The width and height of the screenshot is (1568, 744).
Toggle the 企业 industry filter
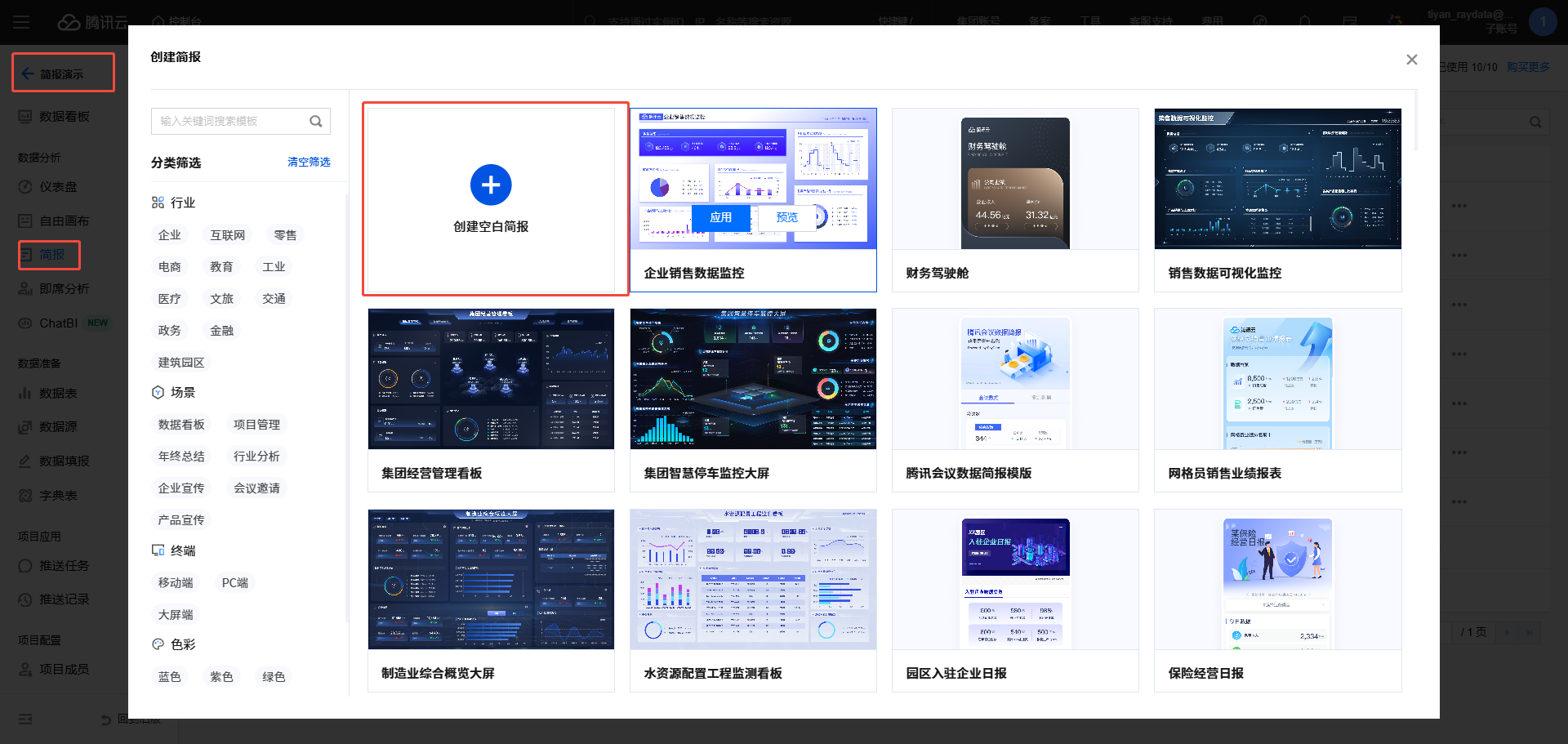point(170,235)
